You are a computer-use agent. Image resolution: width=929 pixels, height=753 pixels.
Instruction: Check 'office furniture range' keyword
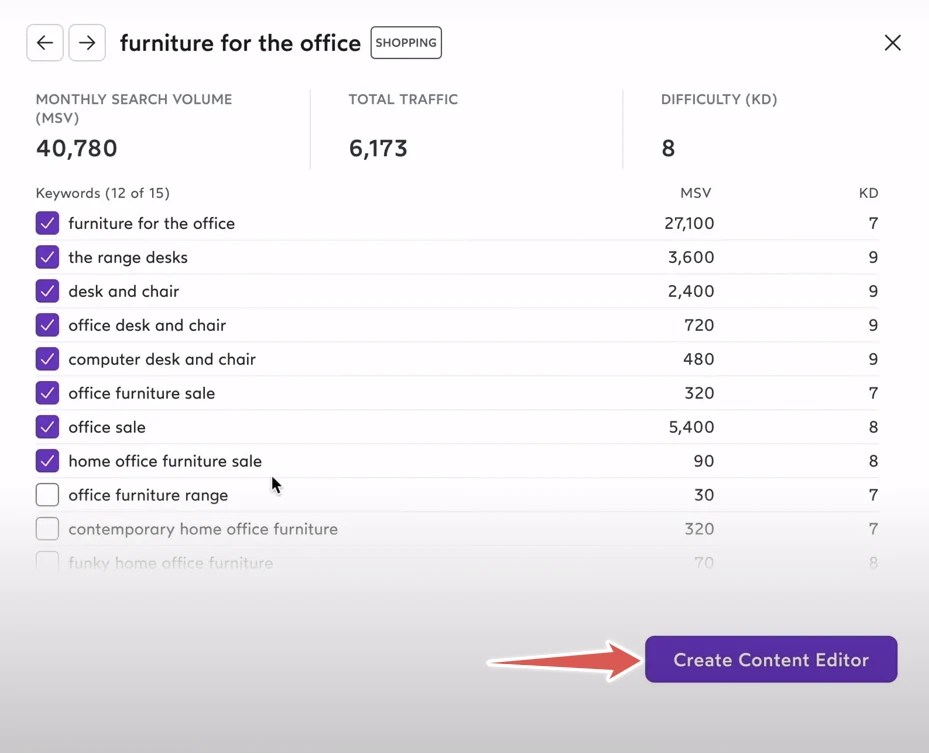pyautogui.click(x=47, y=495)
